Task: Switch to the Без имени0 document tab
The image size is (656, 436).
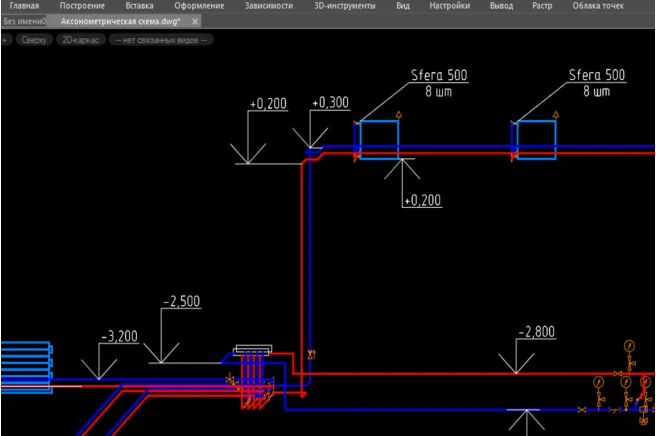Action: (24, 21)
